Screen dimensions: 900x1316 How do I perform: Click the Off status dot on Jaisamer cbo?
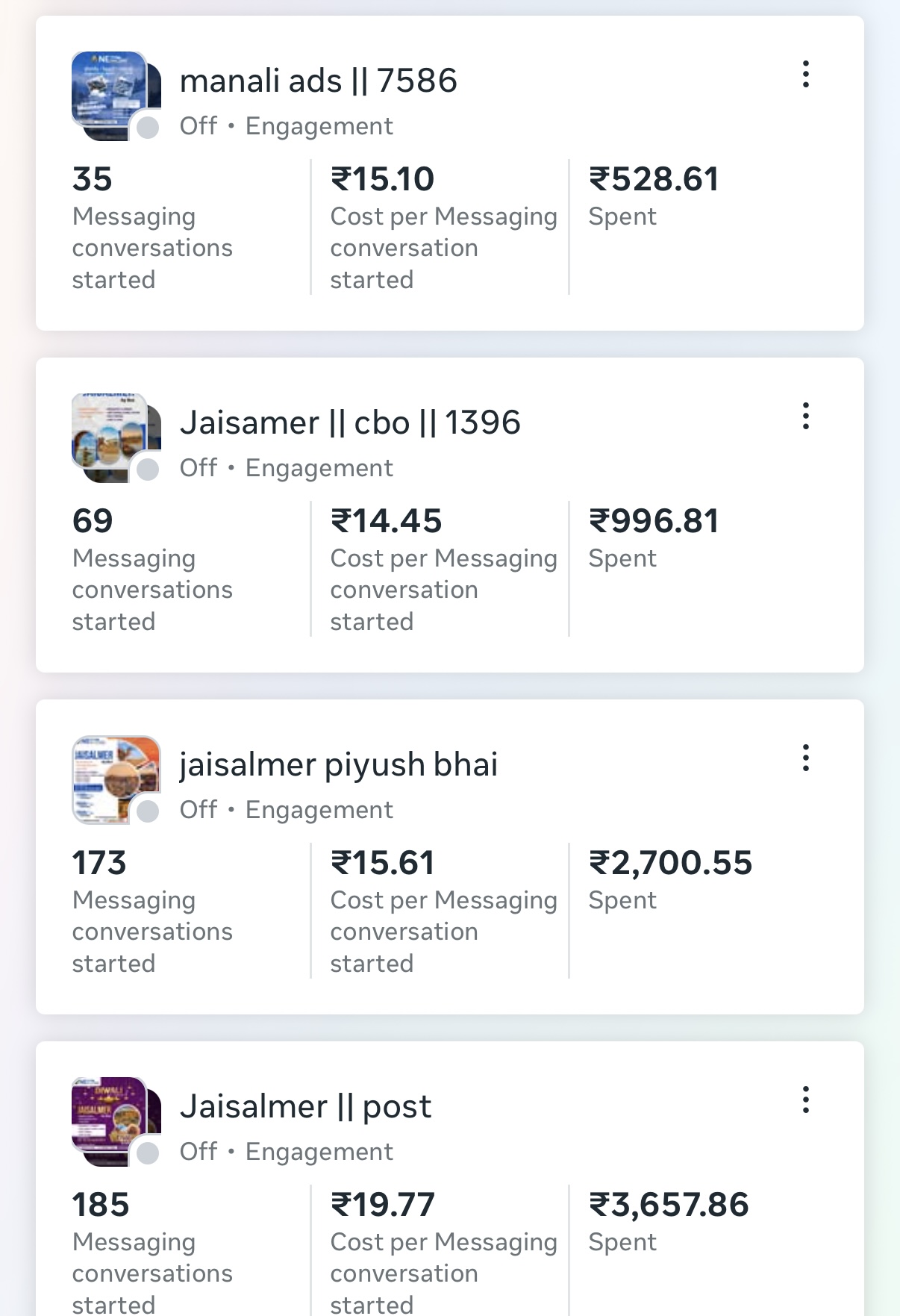(x=149, y=470)
